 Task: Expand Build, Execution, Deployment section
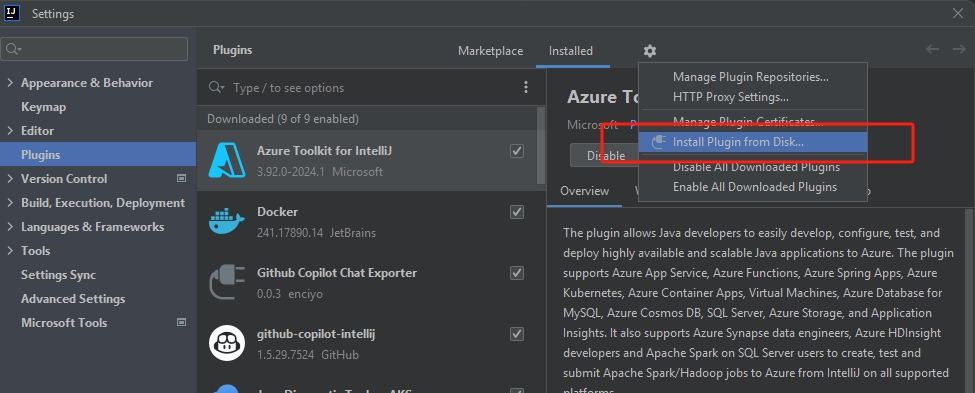pyautogui.click(x=9, y=203)
